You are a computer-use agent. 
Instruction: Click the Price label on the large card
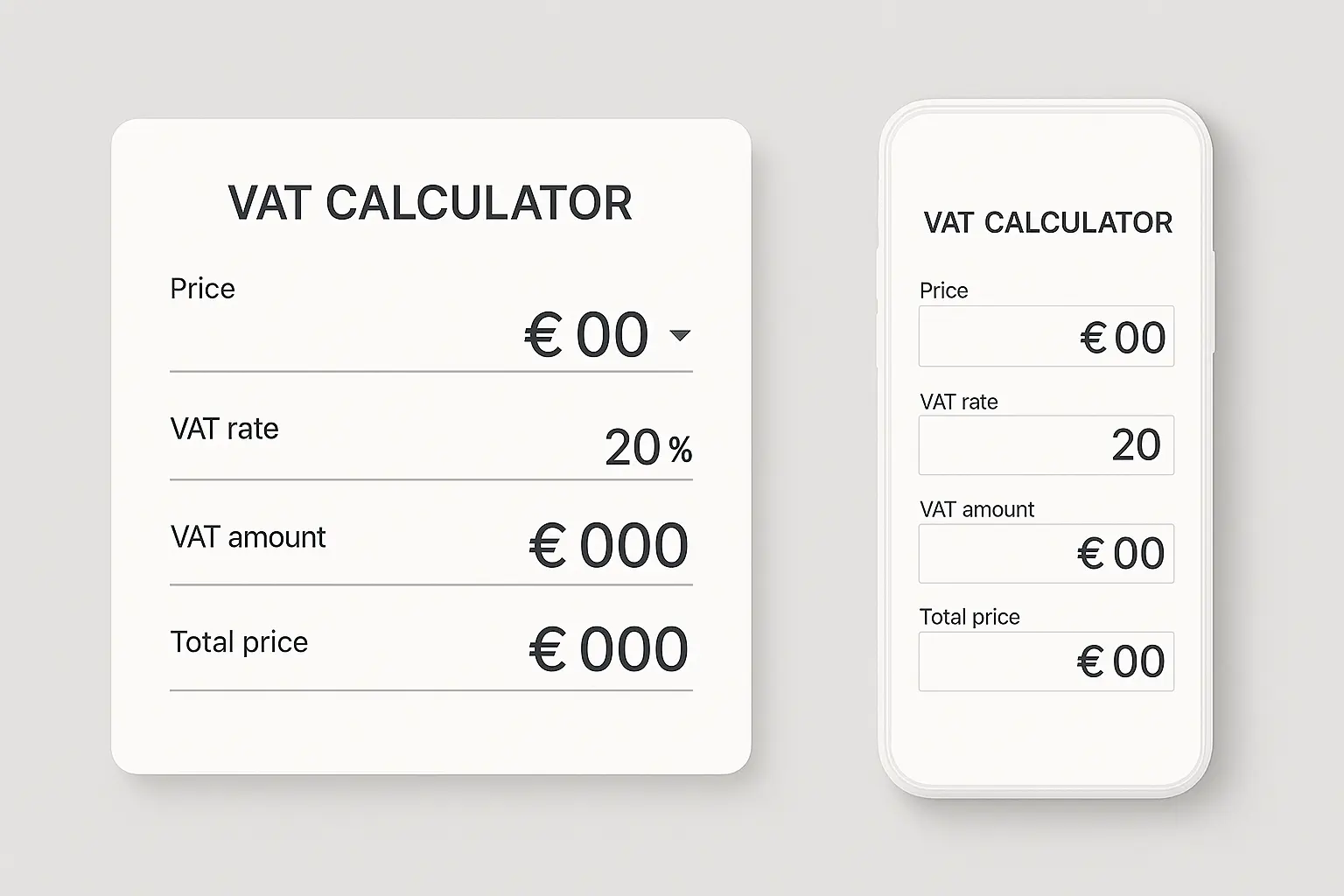[x=202, y=289]
